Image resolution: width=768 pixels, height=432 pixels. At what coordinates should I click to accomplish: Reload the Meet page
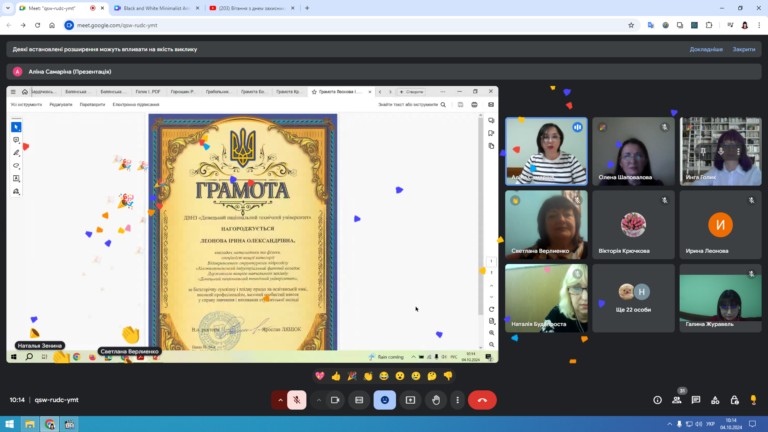tap(37, 25)
